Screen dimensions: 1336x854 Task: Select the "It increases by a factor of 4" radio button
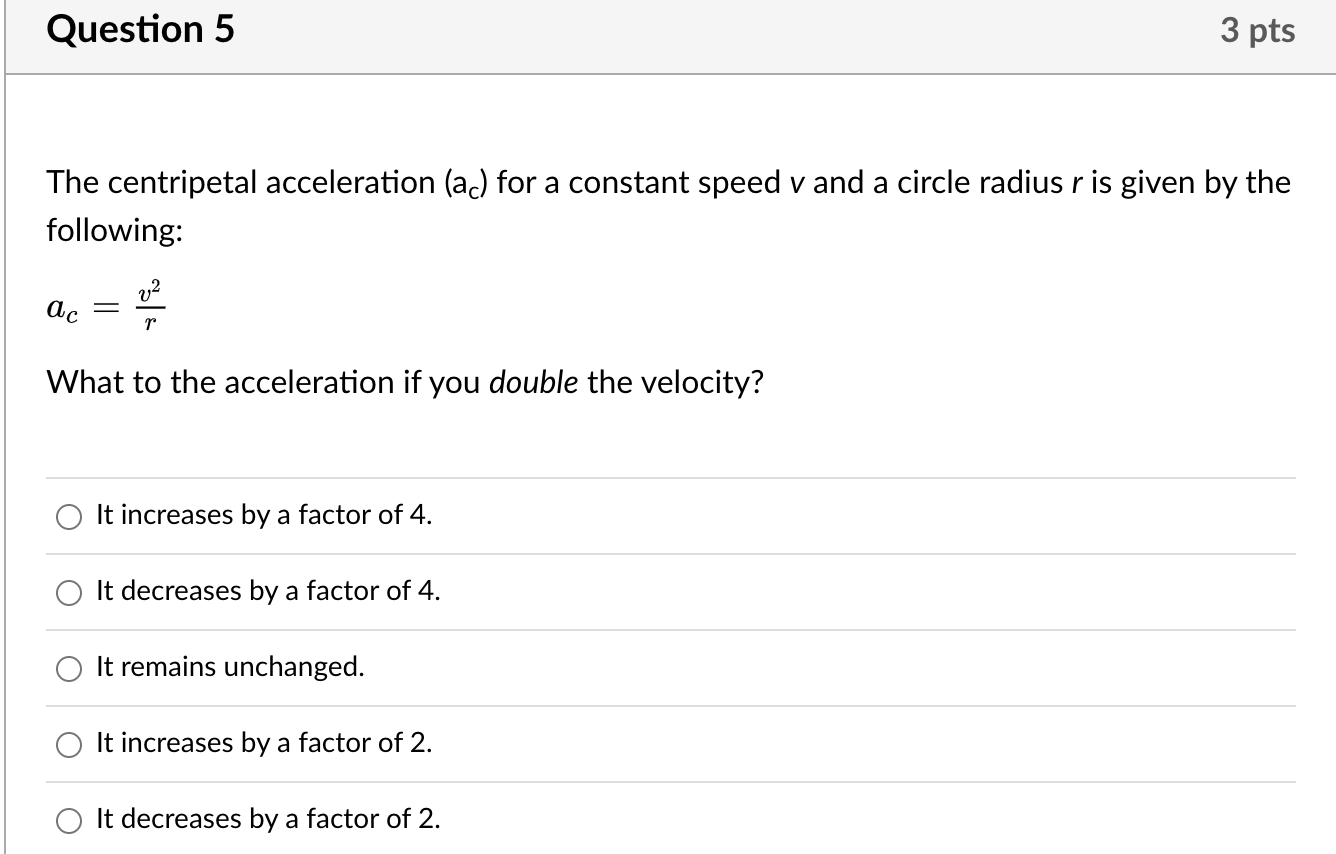[x=68, y=517]
